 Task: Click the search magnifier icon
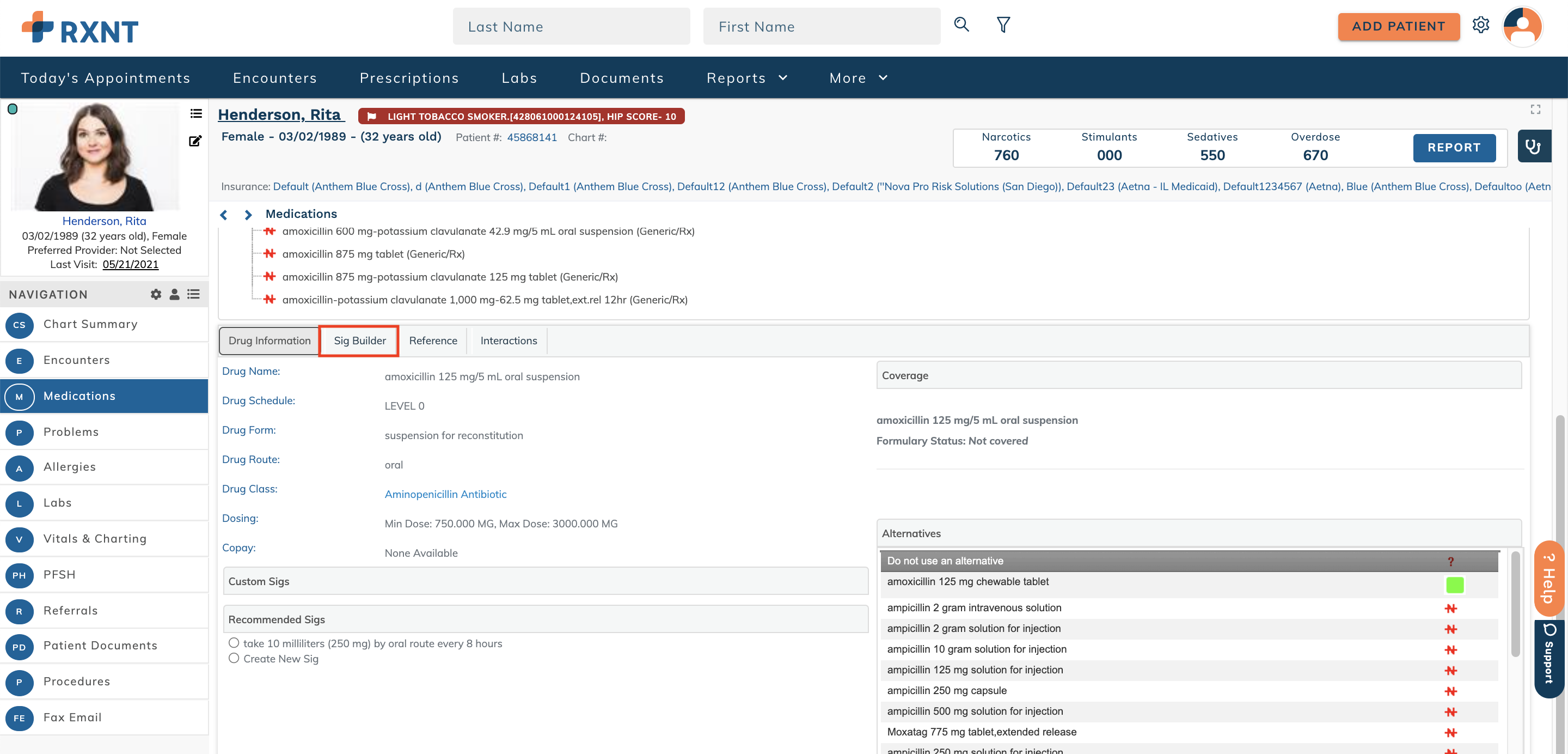[961, 25]
